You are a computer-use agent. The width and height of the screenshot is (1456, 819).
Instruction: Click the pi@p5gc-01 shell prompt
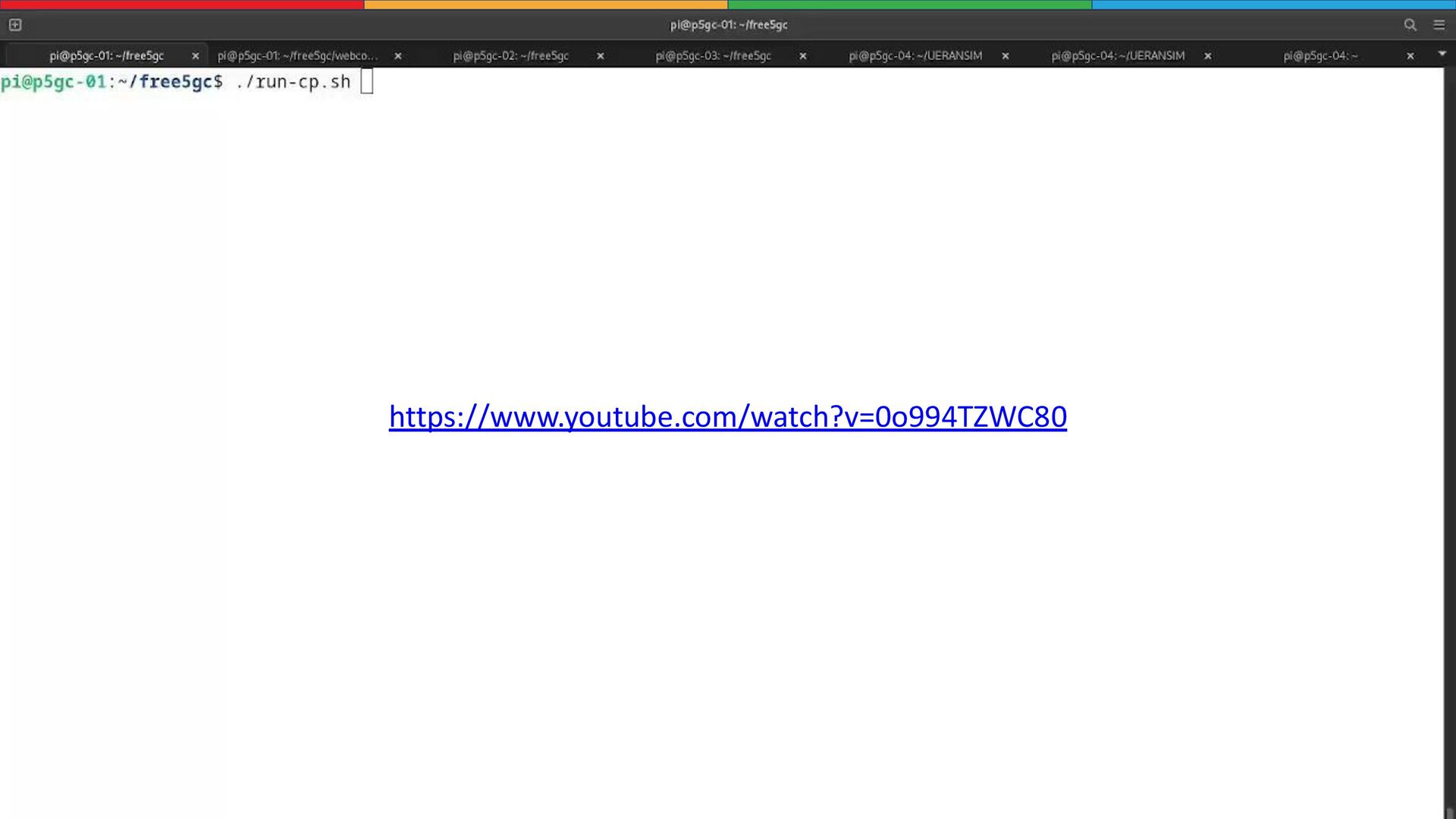click(x=111, y=82)
